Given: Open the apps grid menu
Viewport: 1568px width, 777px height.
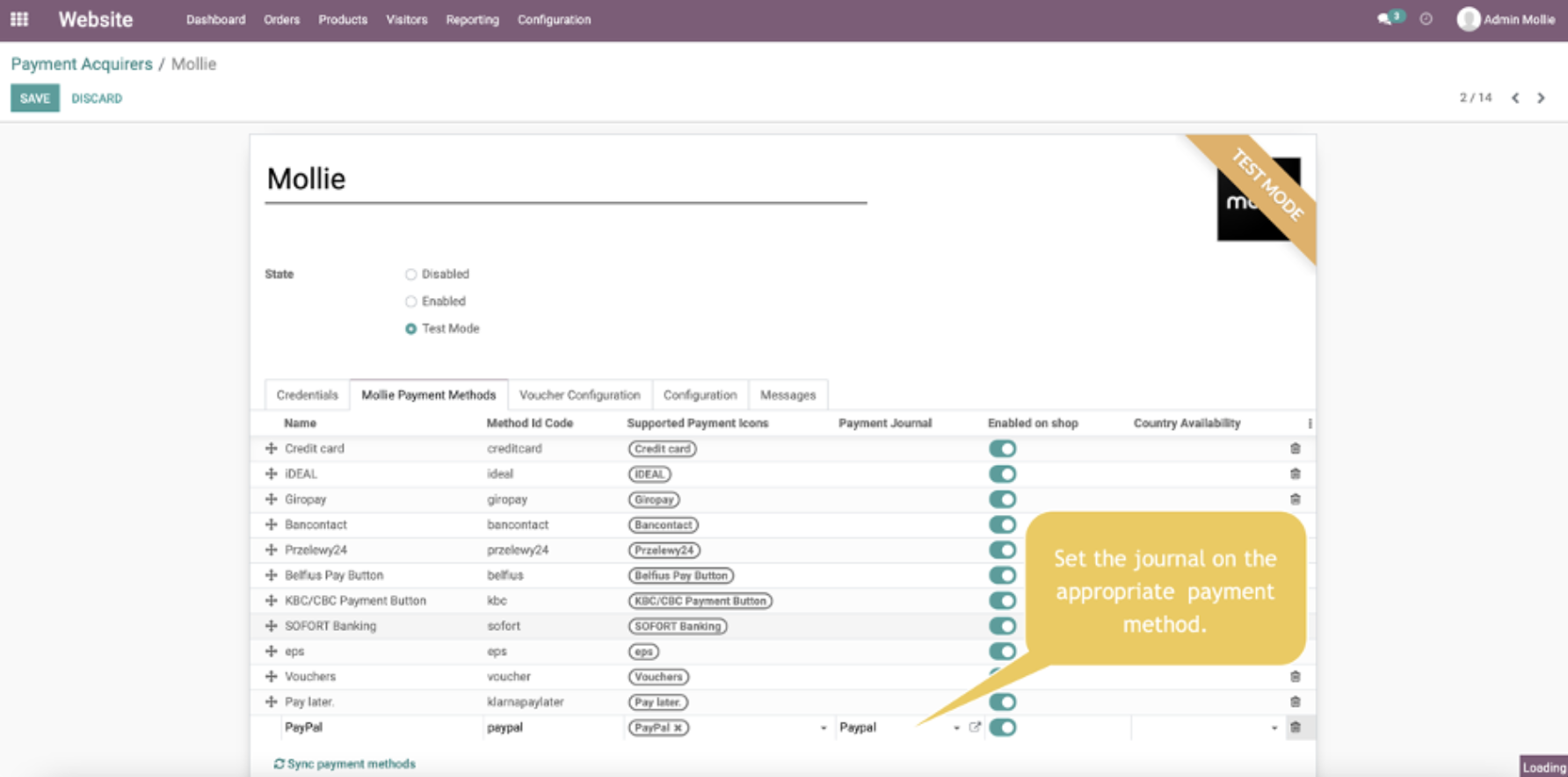Looking at the screenshot, I should (19, 19).
